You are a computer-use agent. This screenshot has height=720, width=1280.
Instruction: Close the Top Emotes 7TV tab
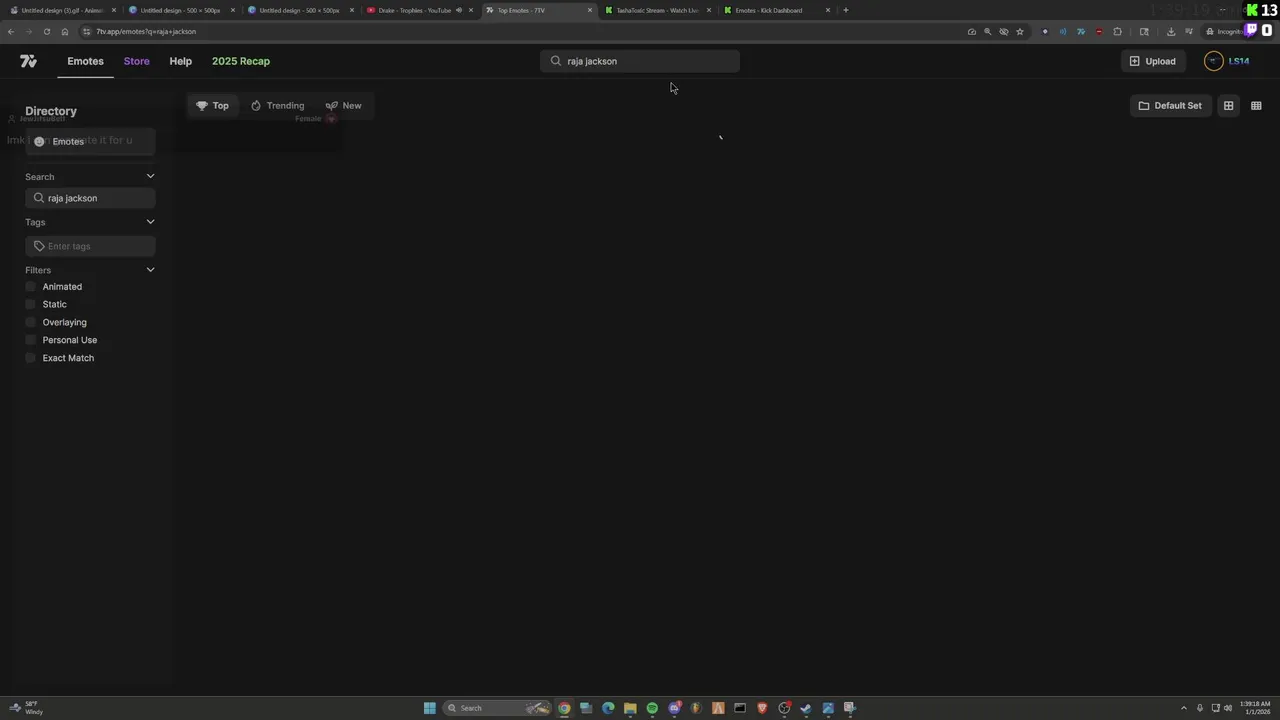[590, 10]
